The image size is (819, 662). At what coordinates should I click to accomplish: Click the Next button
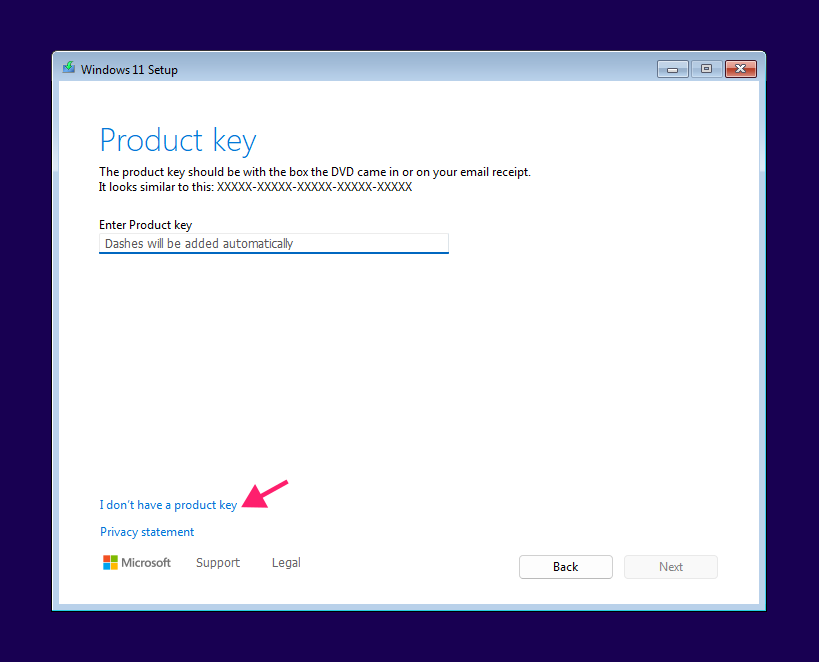pos(671,567)
